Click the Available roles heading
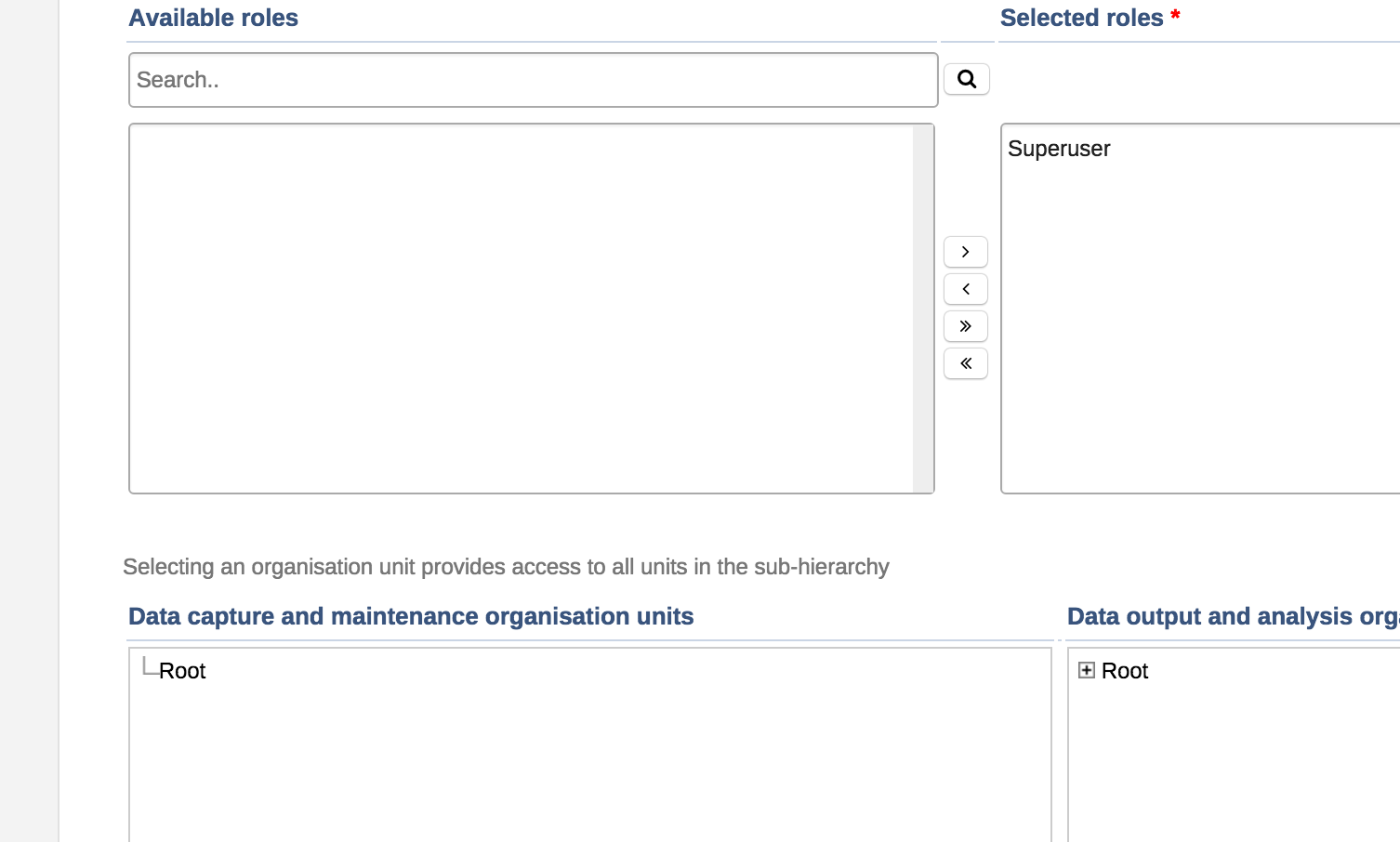This screenshot has width=1400, height=842. click(213, 18)
